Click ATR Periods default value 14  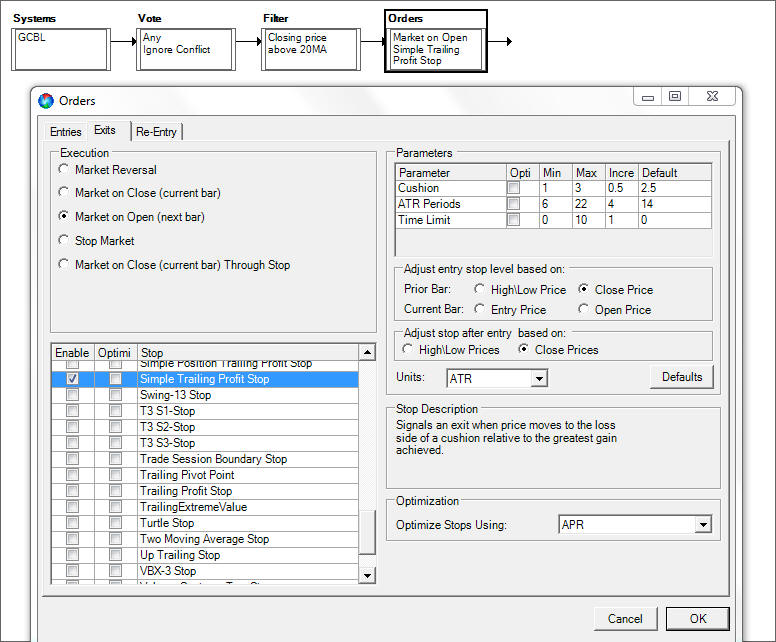675,204
